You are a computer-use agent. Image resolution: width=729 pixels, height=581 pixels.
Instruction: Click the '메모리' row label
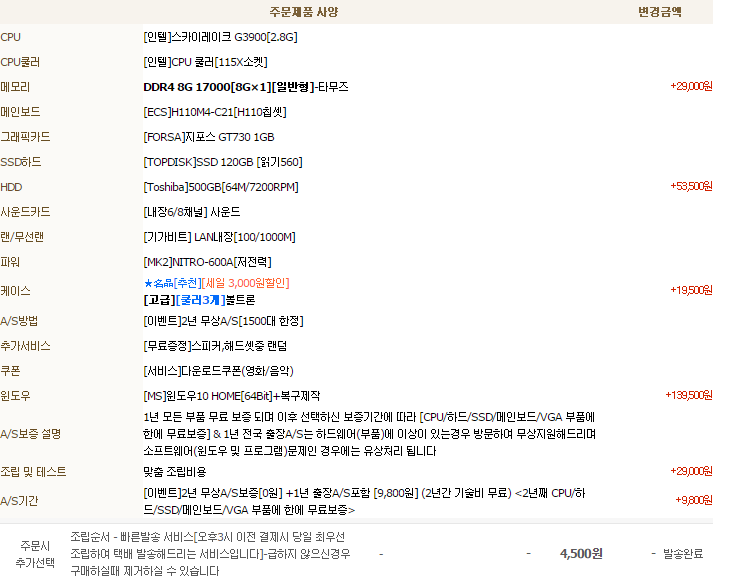15,87
